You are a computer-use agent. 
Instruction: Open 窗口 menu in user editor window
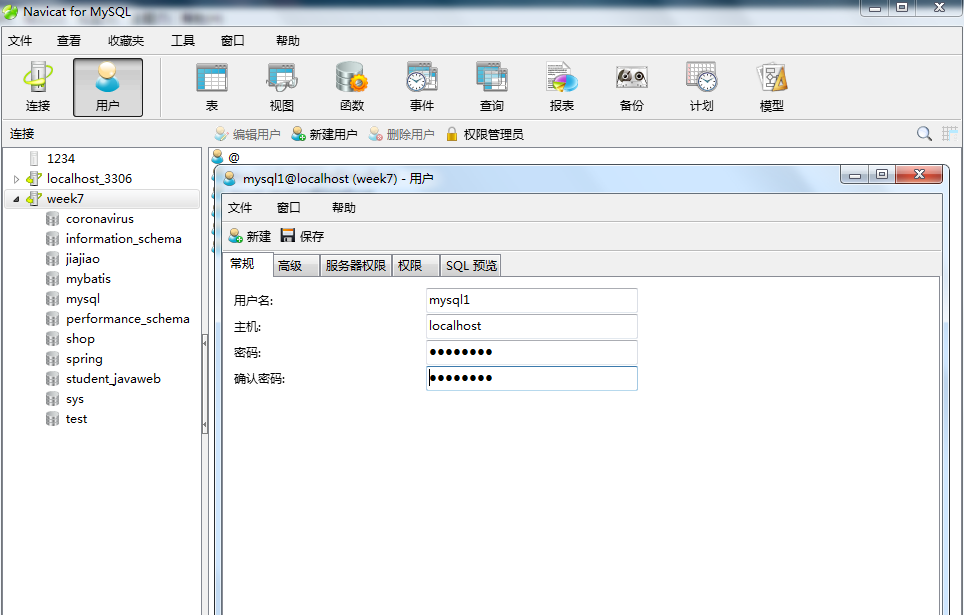(x=288, y=208)
